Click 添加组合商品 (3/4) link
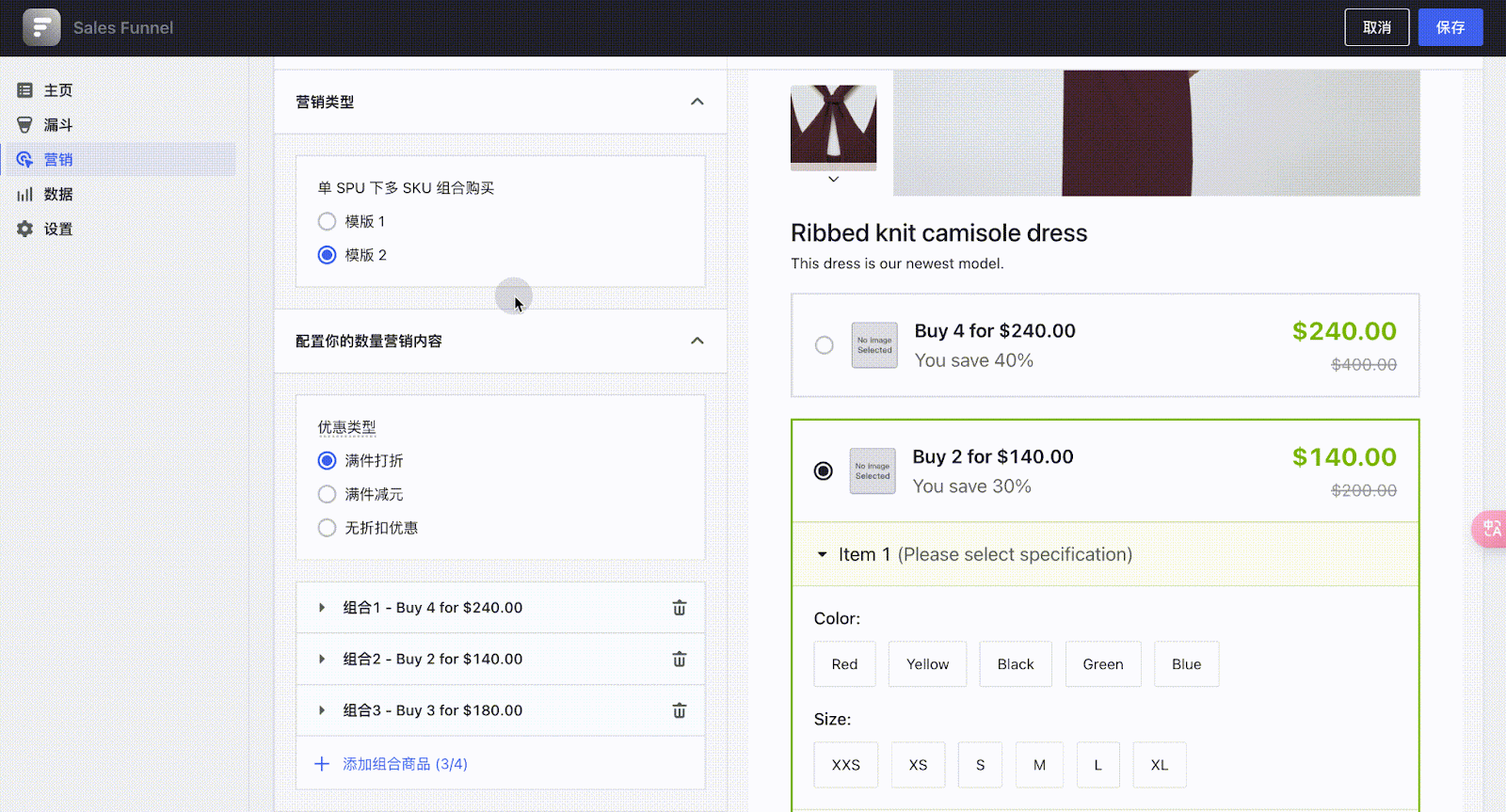The width and height of the screenshot is (1506, 812). tap(405, 764)
